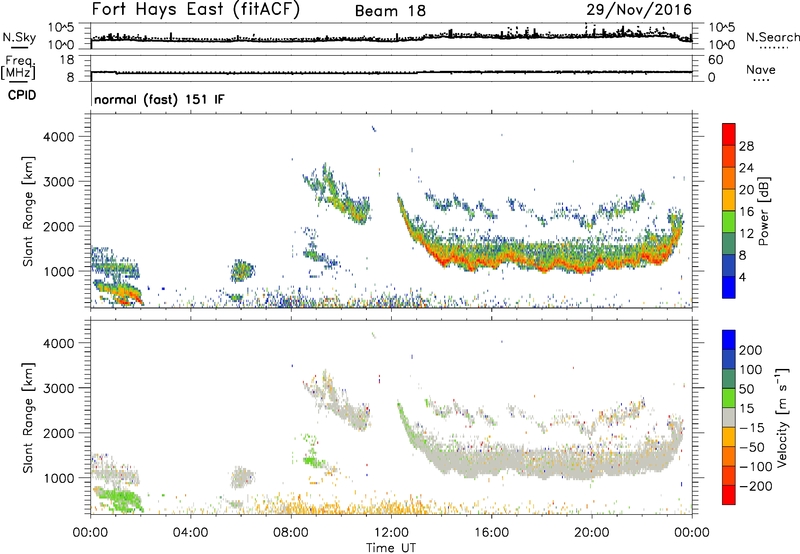
Task: Click the dotted line sample under Nave
Action: pos(761,80)
